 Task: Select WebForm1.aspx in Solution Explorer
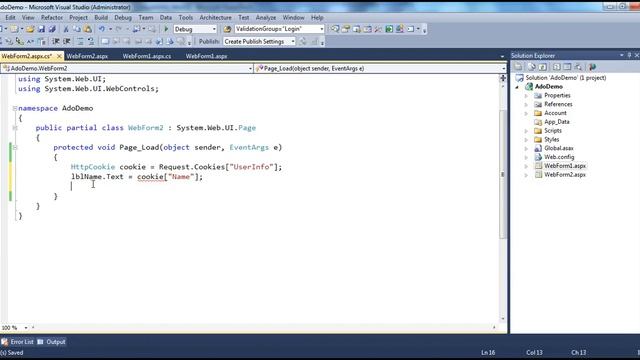tap(565, 166)
